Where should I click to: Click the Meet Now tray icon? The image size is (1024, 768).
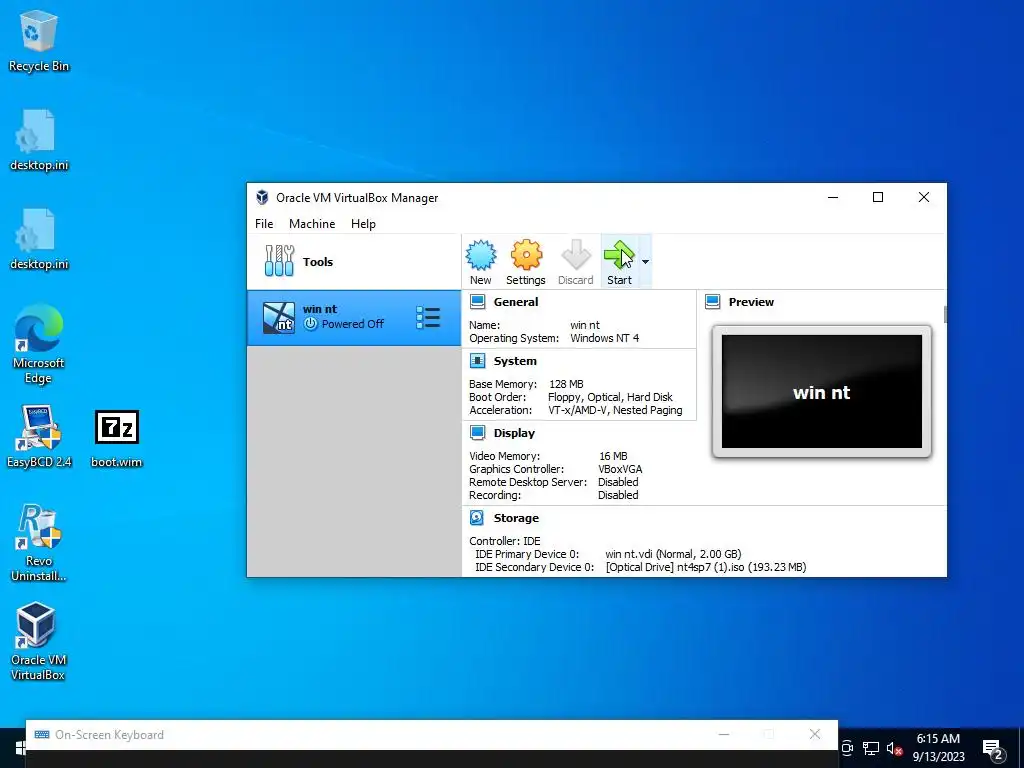tap(847, 748)
